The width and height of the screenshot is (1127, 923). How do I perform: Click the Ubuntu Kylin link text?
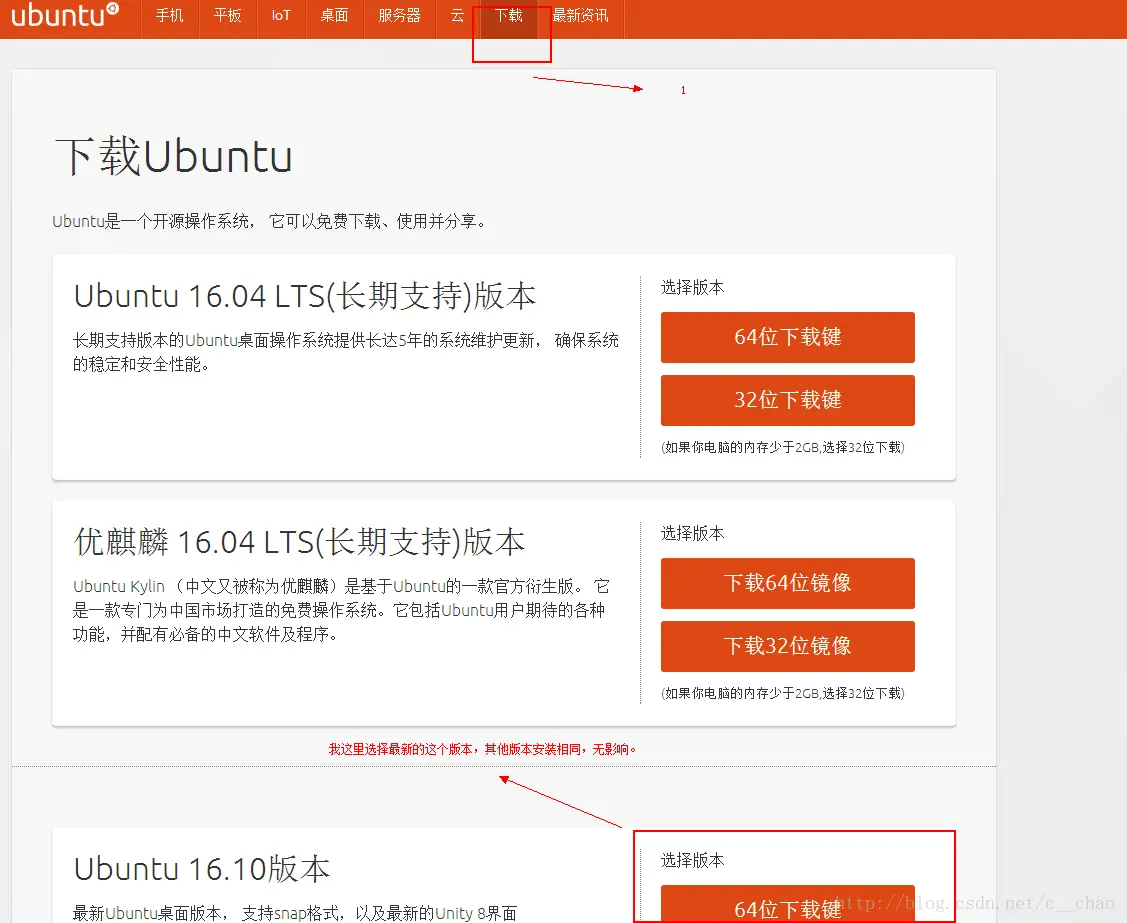(119, 587)
